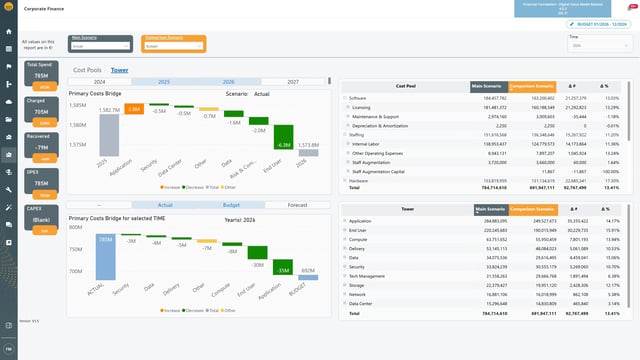Click the orange button under Recovered
The width and height of the screenshot is (640, 360).
click(x=44, y=159)
